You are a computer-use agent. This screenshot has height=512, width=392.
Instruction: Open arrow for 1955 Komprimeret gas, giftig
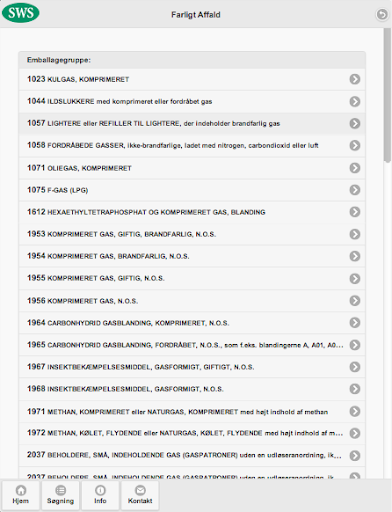coord(355,278)
